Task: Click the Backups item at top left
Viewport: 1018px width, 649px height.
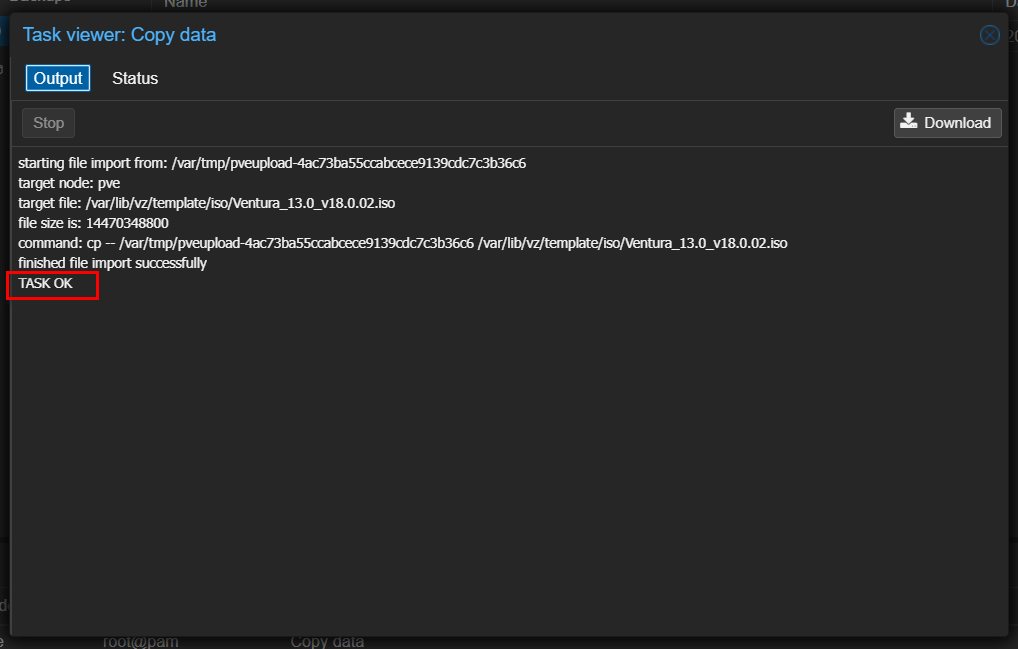Action: (40, 3)
